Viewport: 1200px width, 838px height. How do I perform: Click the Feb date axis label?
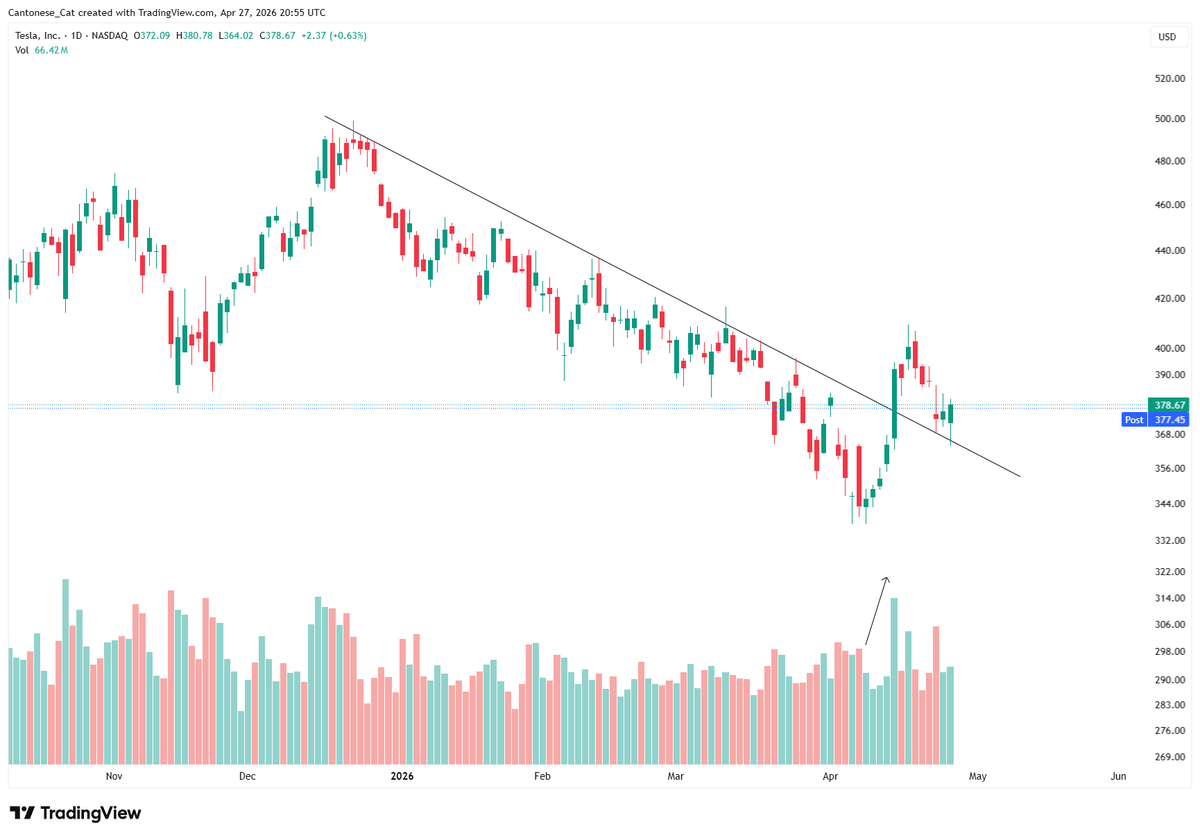tap(542, 777)
